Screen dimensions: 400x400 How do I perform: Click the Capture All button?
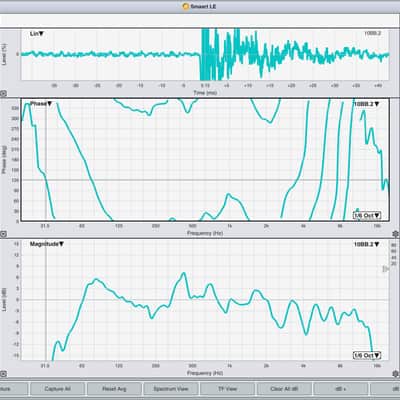pos(57,389)
